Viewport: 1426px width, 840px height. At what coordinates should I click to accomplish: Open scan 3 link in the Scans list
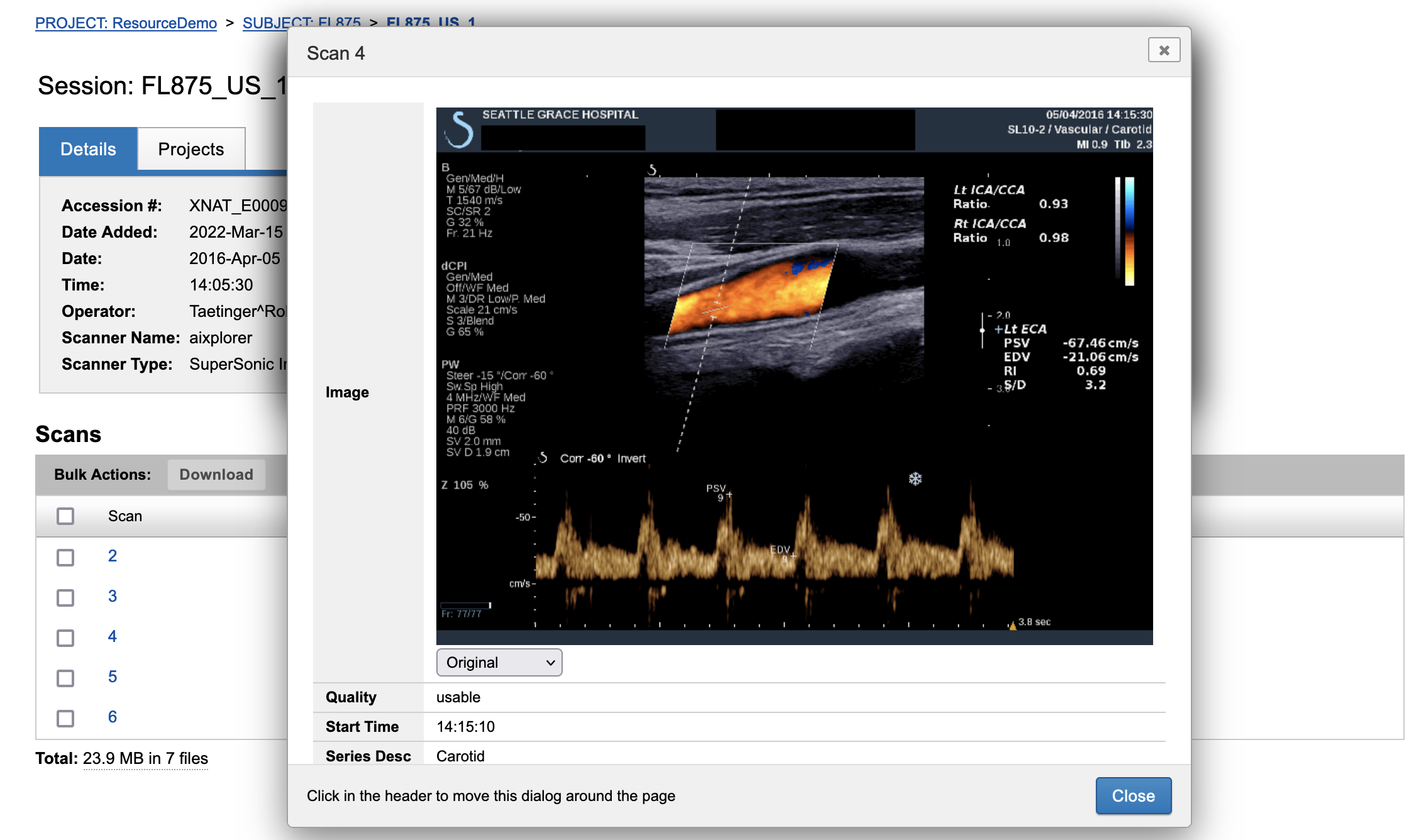(x=112, y=596)
